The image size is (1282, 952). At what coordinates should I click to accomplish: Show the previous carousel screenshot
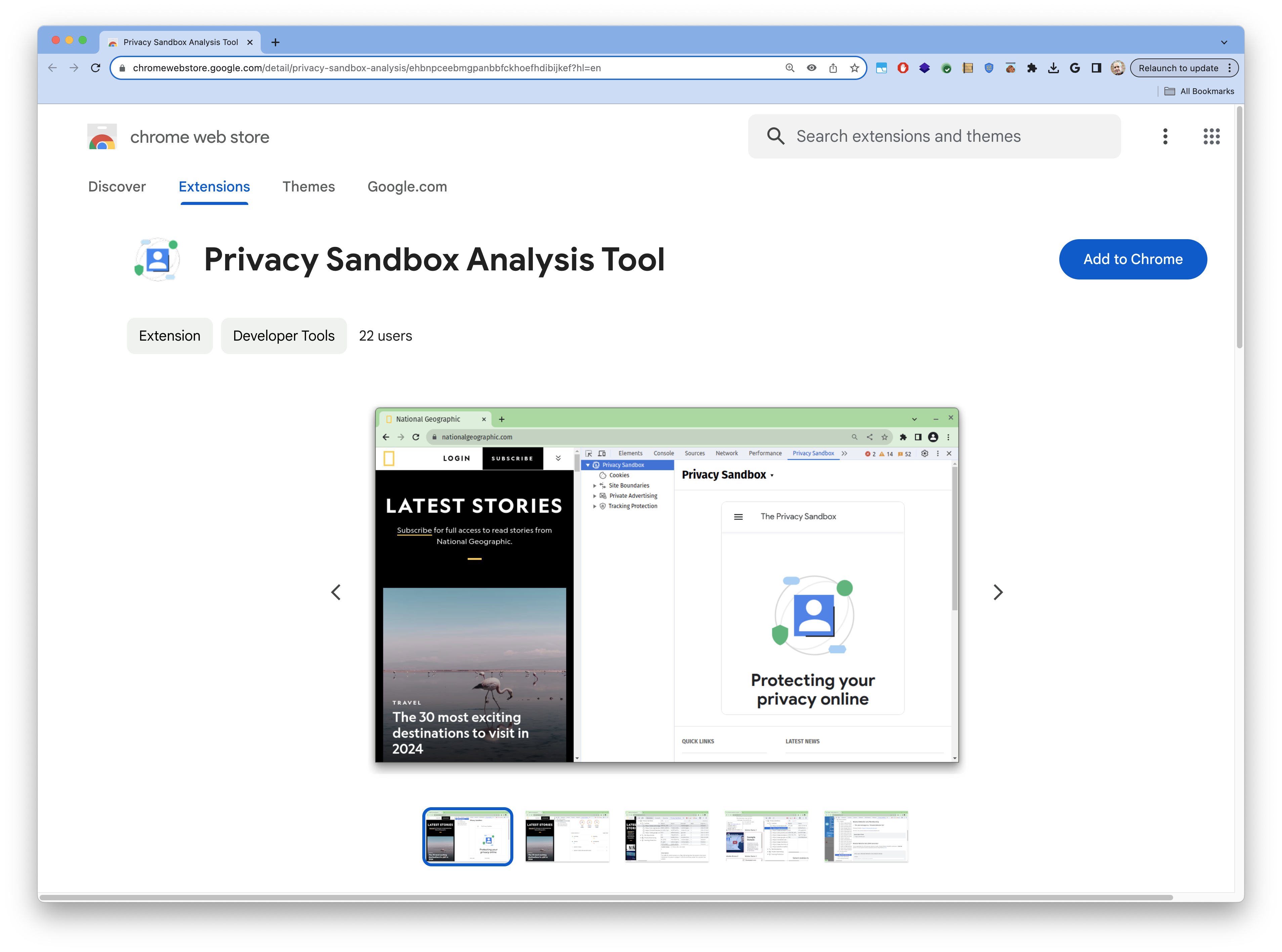(337, 593)
